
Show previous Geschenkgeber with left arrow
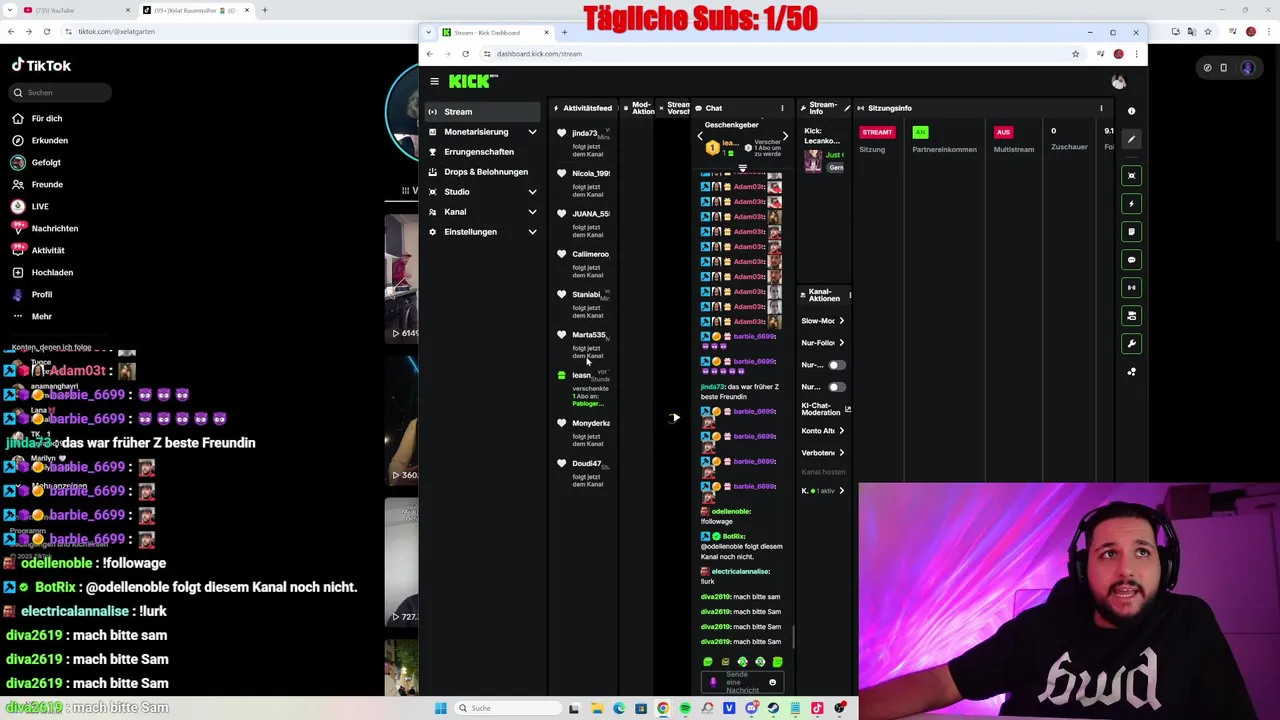[700, 136]
